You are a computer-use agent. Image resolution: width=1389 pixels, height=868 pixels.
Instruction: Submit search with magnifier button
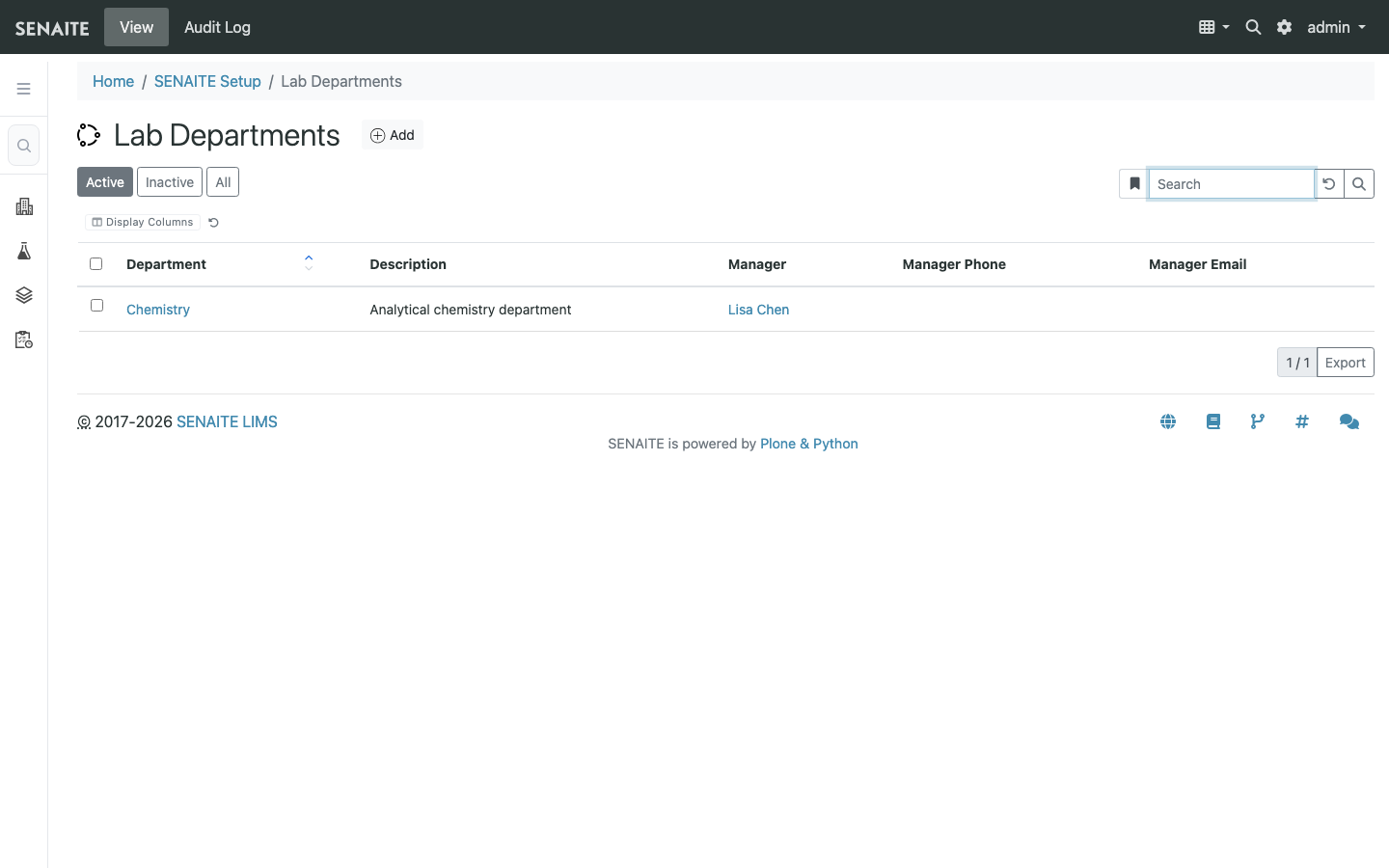click(1359, 183)
